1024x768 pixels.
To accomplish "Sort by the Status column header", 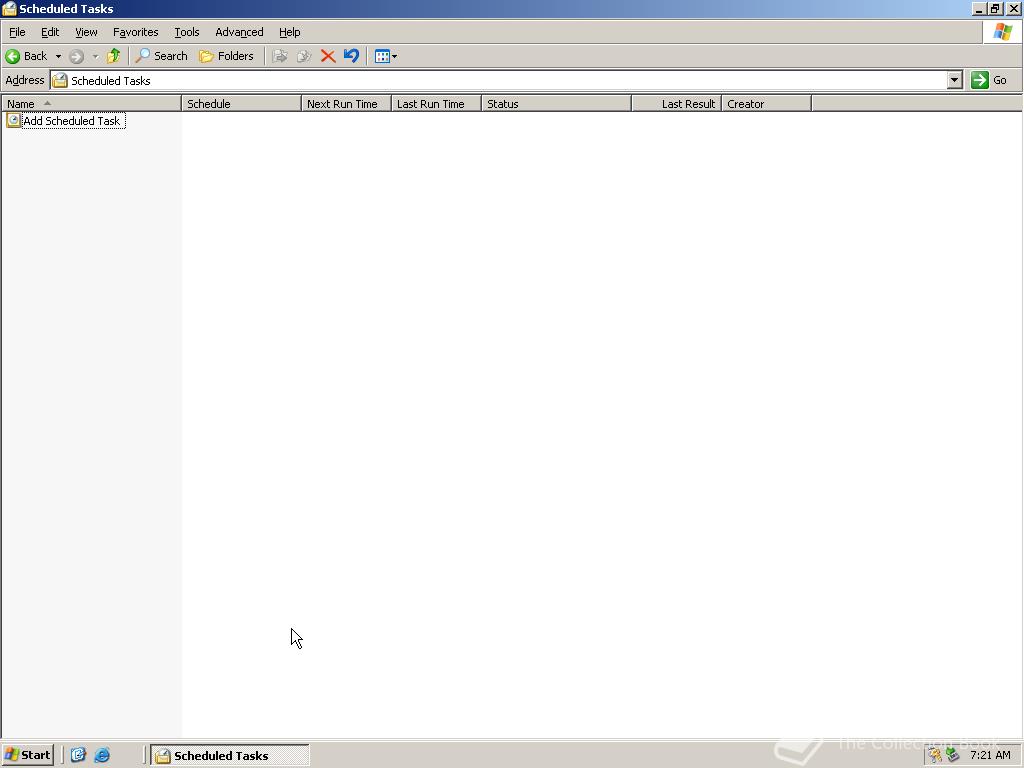I will [557, 104].
